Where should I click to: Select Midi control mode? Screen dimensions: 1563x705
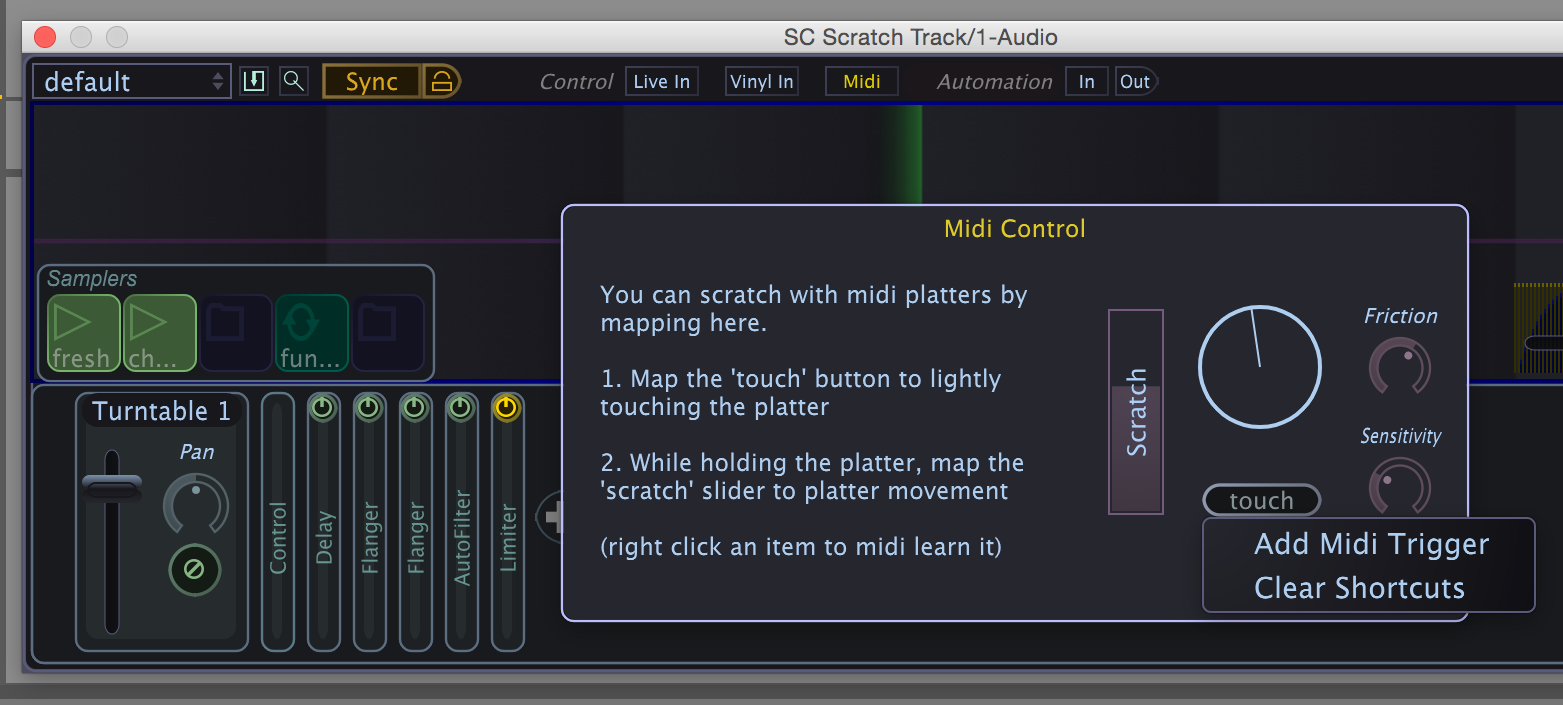click(862, 82)
